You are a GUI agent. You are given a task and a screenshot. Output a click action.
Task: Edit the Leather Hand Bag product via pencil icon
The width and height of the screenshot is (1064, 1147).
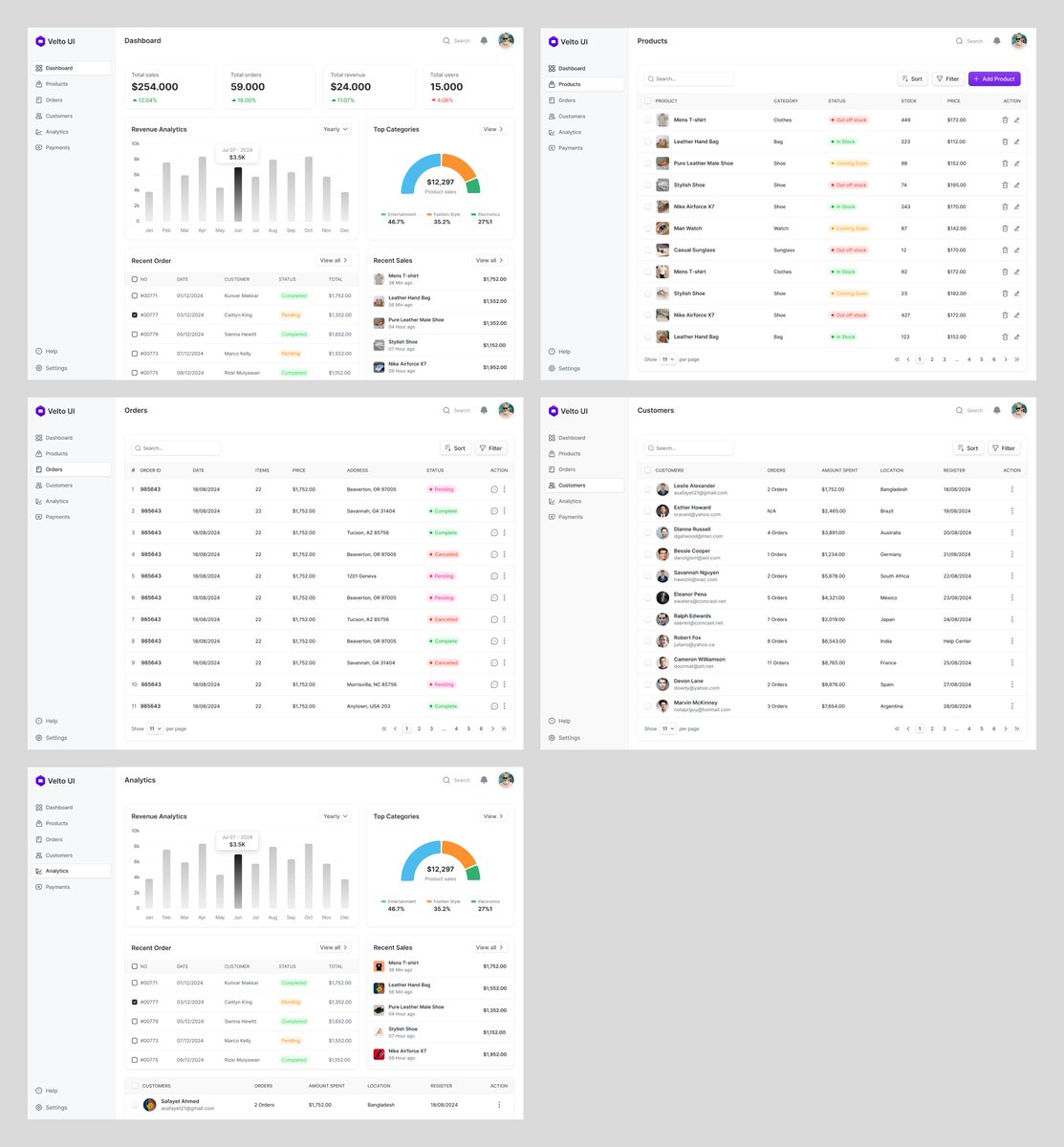tap(1016, 141)
